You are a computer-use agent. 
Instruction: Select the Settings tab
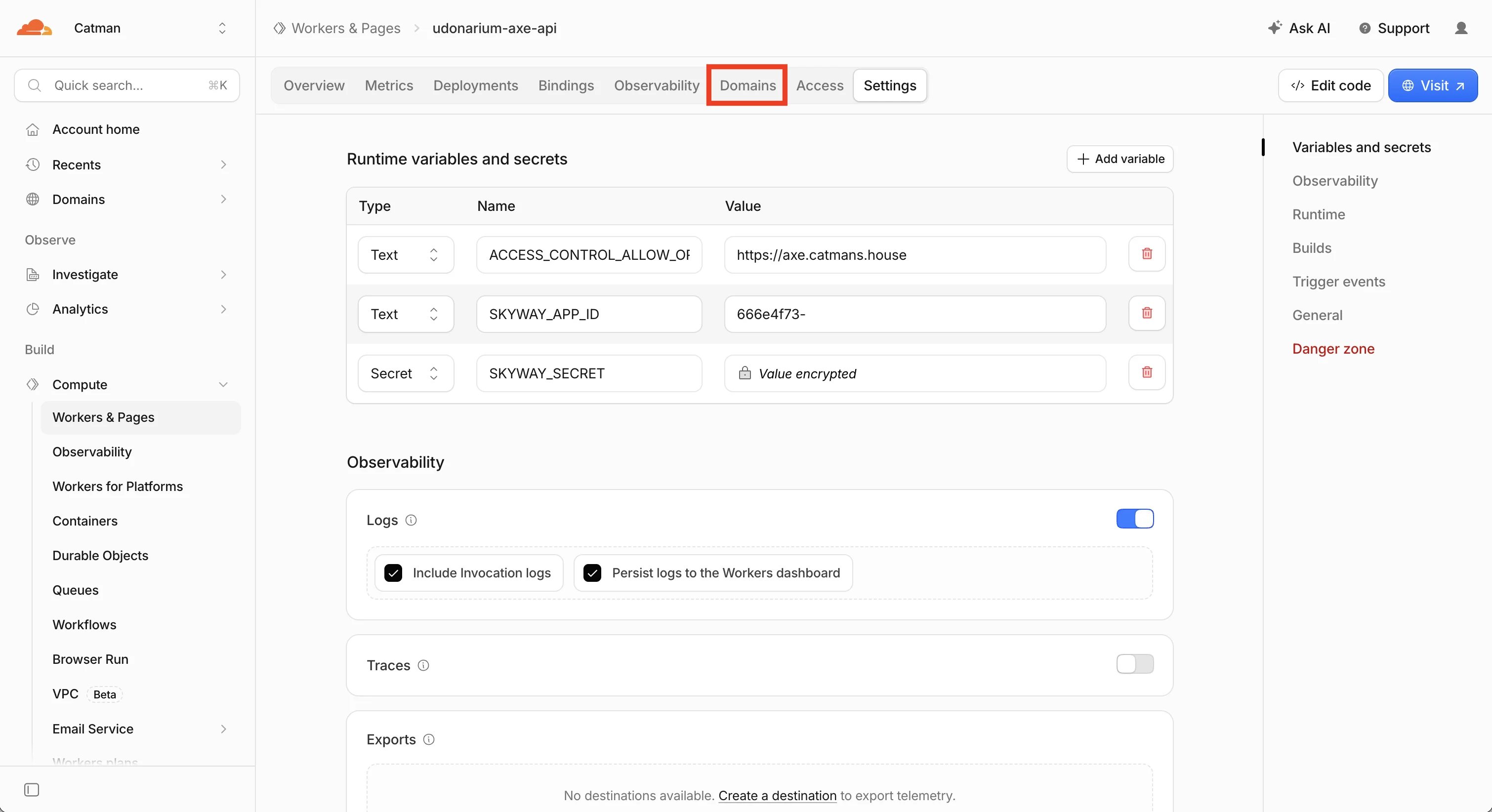(890, 85)
